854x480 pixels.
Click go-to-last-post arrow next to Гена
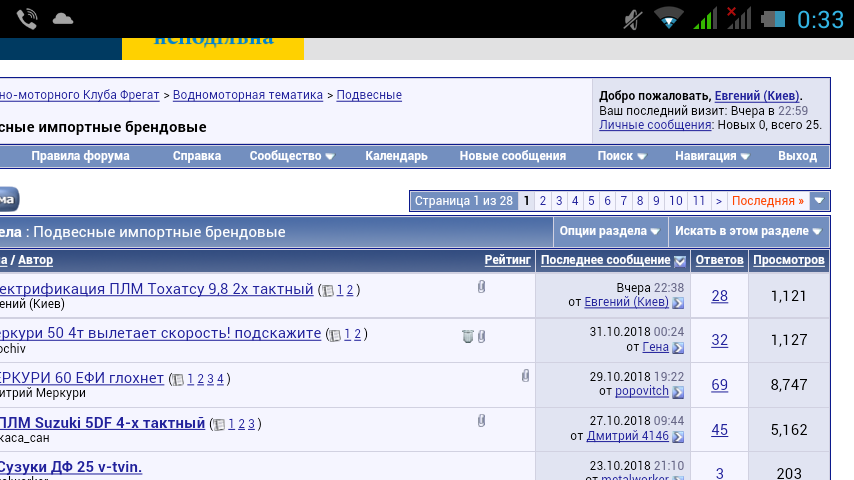(678, 347)
